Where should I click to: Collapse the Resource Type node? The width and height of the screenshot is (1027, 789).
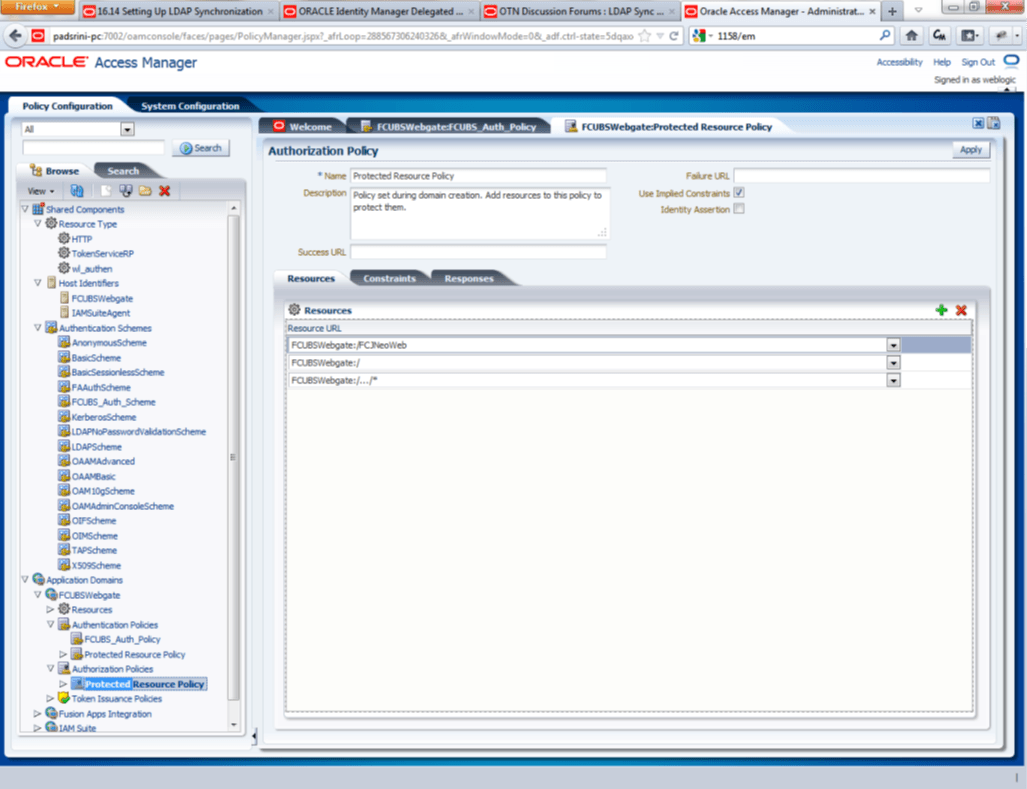(38, 223)
